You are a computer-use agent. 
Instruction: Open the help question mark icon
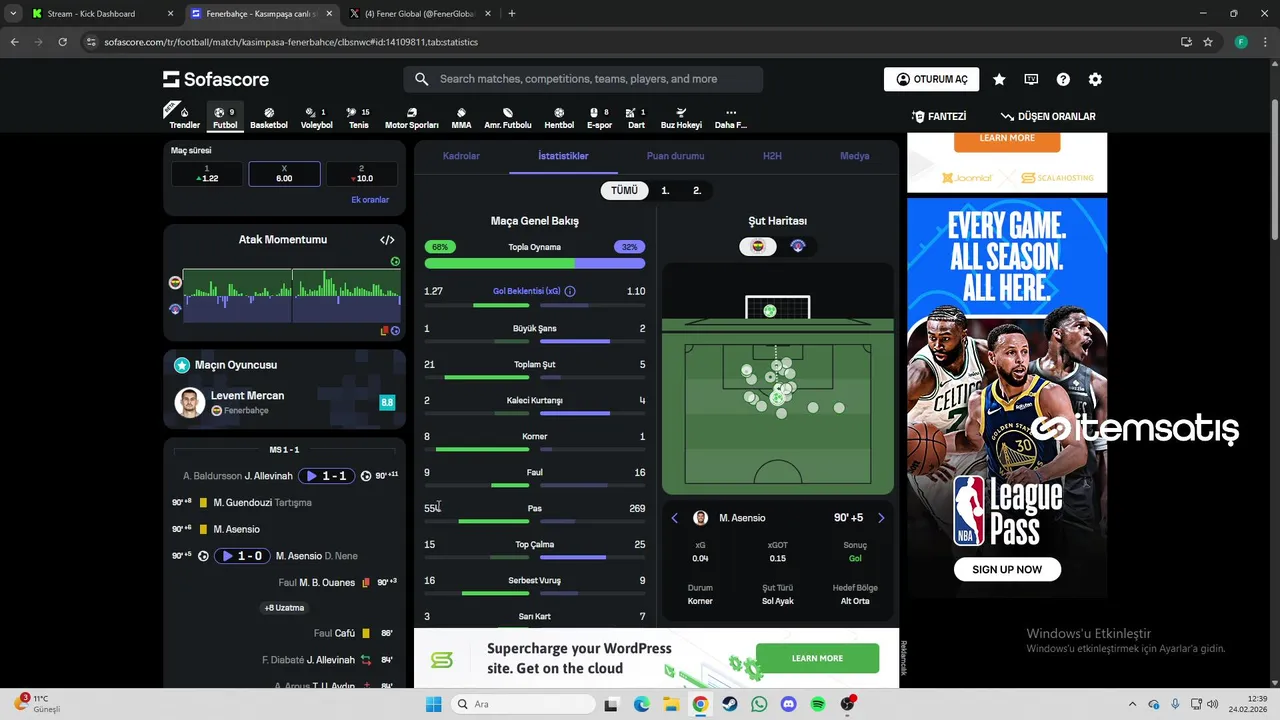click(1063, 79)
